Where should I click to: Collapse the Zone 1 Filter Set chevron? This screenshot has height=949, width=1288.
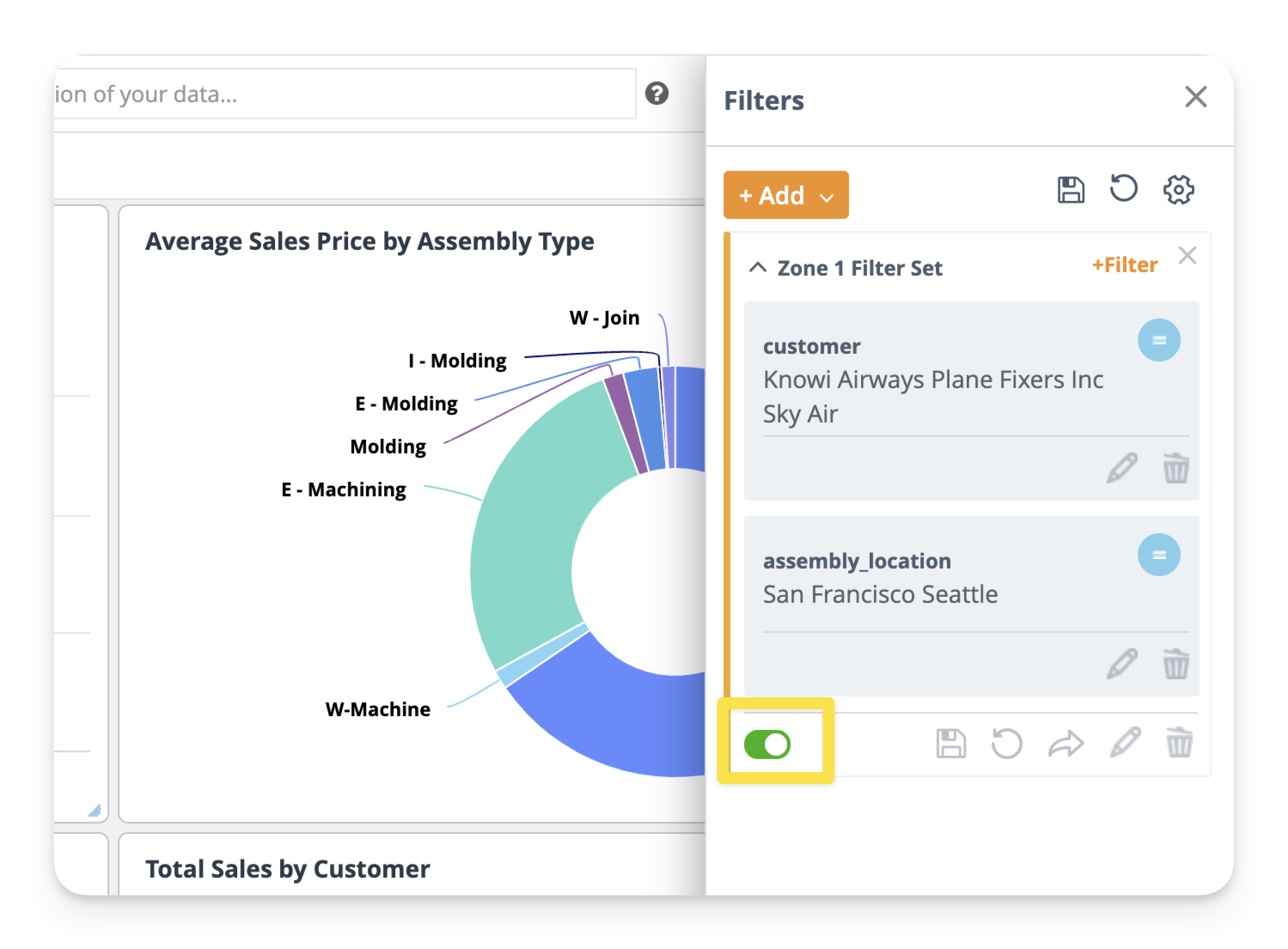click(x=758, y=268)
